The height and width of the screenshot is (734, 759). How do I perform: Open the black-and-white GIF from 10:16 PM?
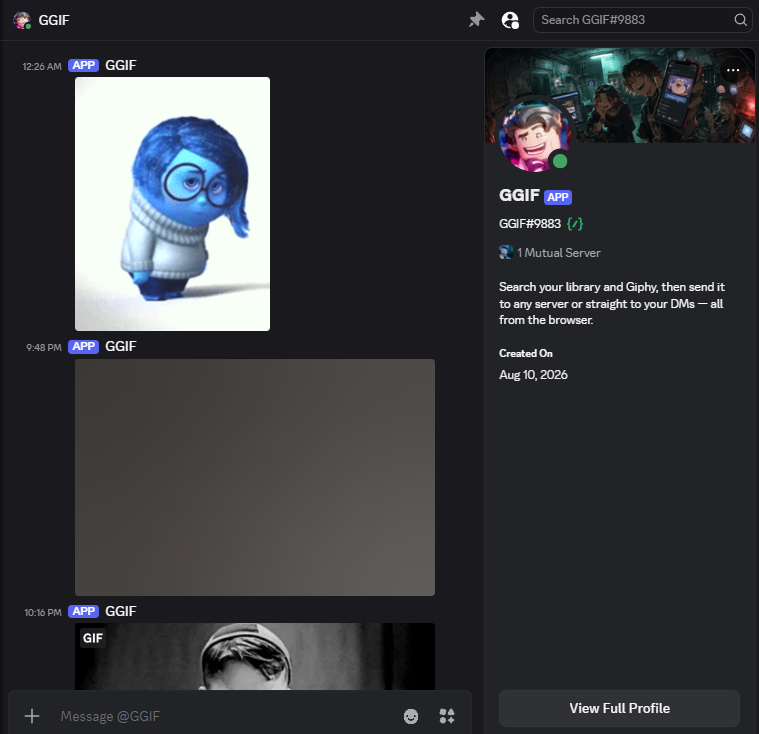pos(255,656)
